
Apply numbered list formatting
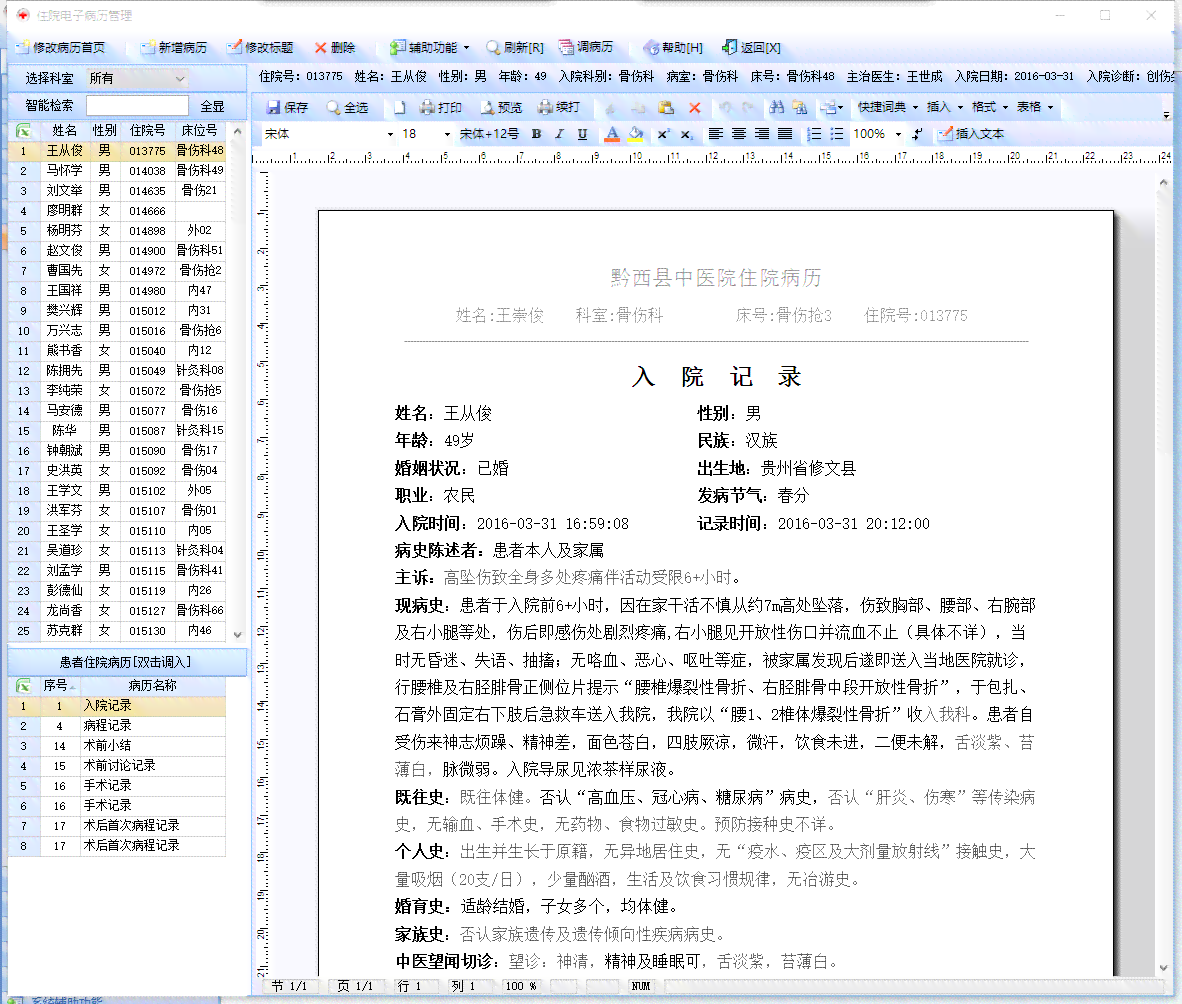click(814, 134)
